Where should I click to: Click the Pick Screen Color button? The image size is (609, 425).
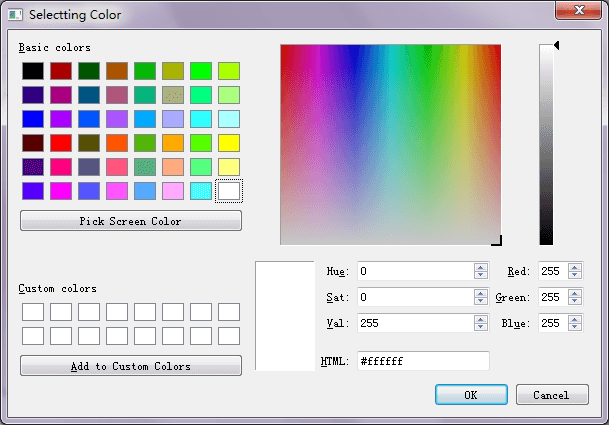pos(131,221)
